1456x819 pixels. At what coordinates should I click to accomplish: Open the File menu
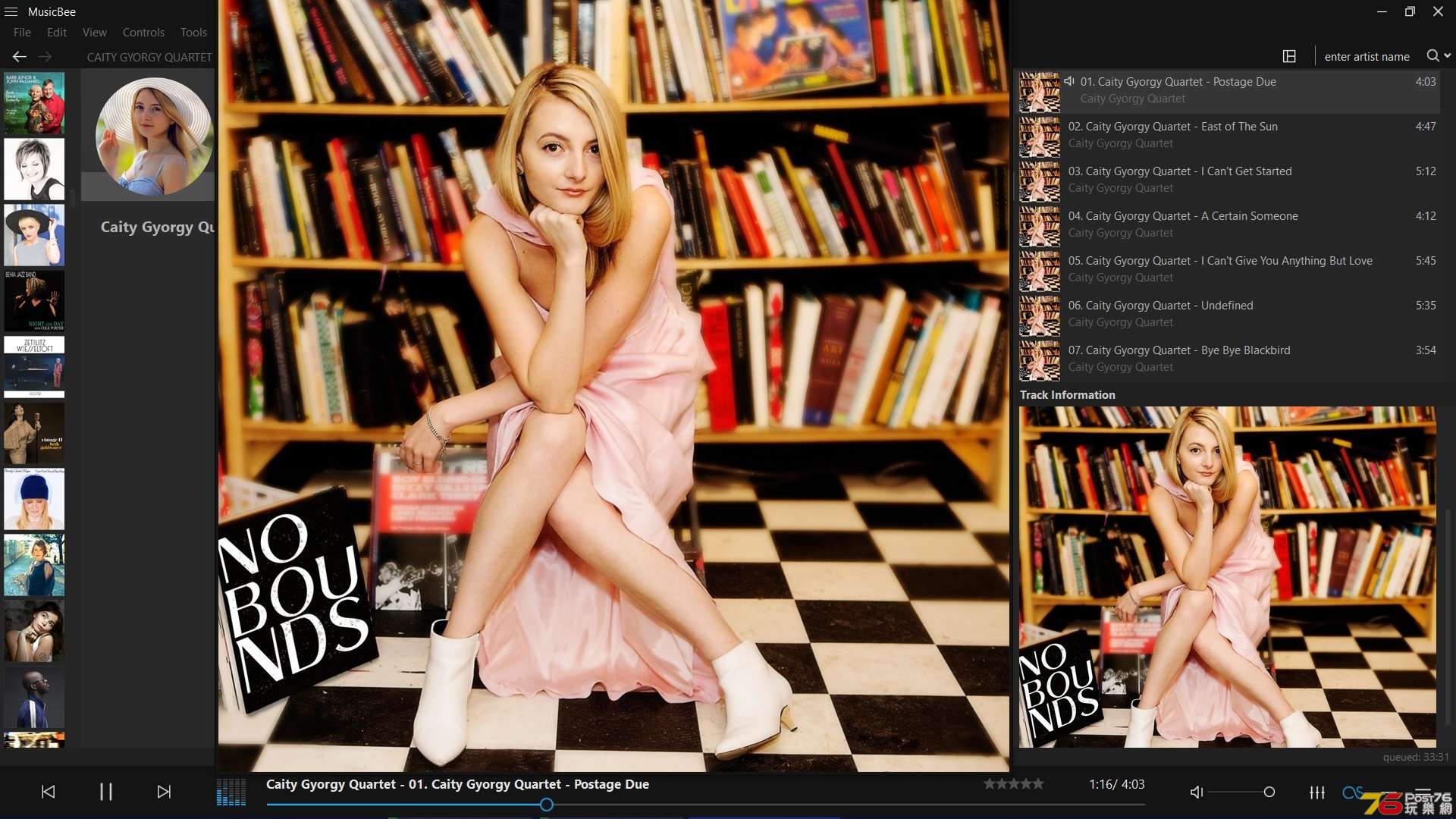pos(22,33)
